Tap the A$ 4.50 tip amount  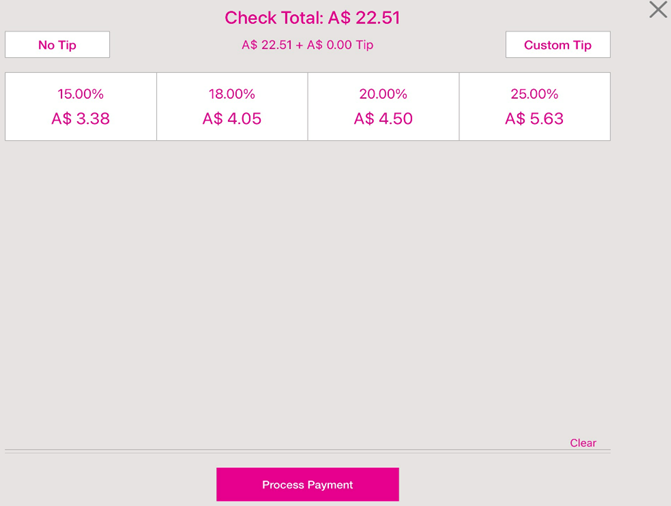pos(383,119)
